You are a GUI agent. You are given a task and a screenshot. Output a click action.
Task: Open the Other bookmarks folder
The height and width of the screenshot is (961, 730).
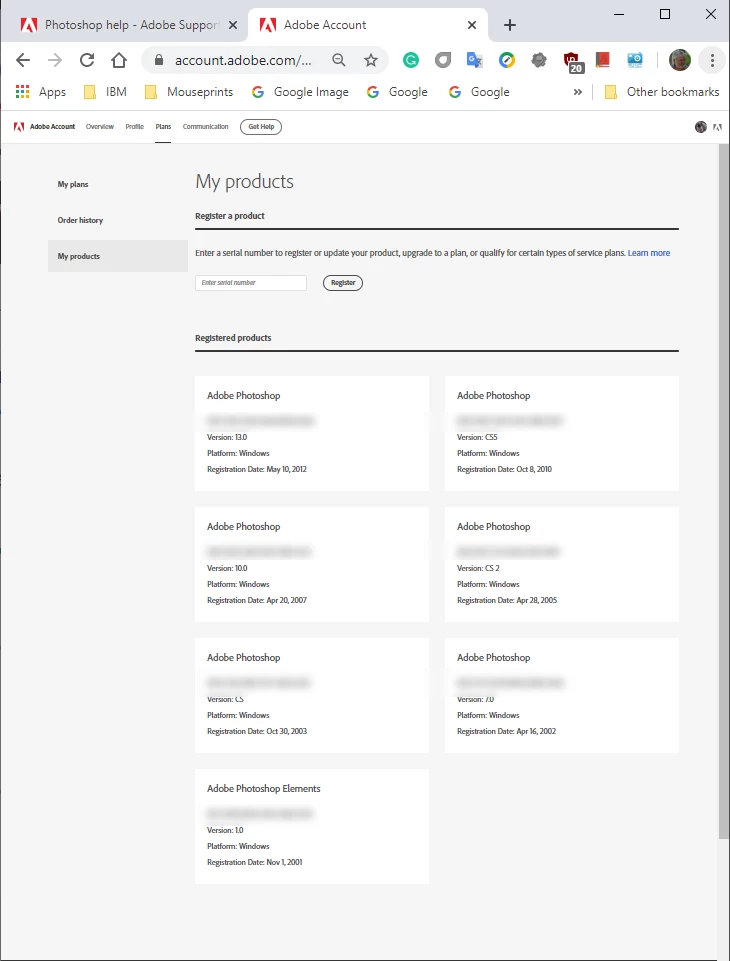pos(662,92)
